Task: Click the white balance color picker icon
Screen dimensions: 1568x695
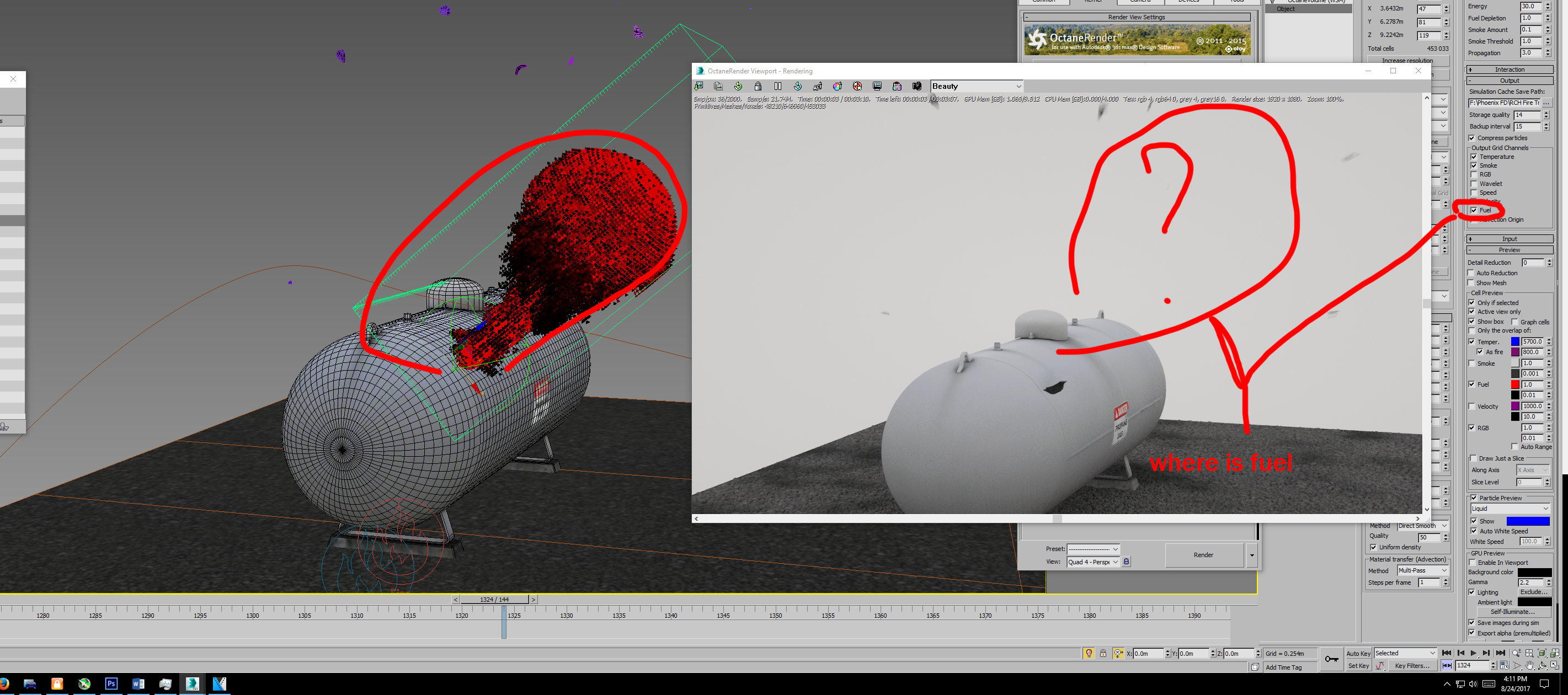Action: click(x=837, y=87)
